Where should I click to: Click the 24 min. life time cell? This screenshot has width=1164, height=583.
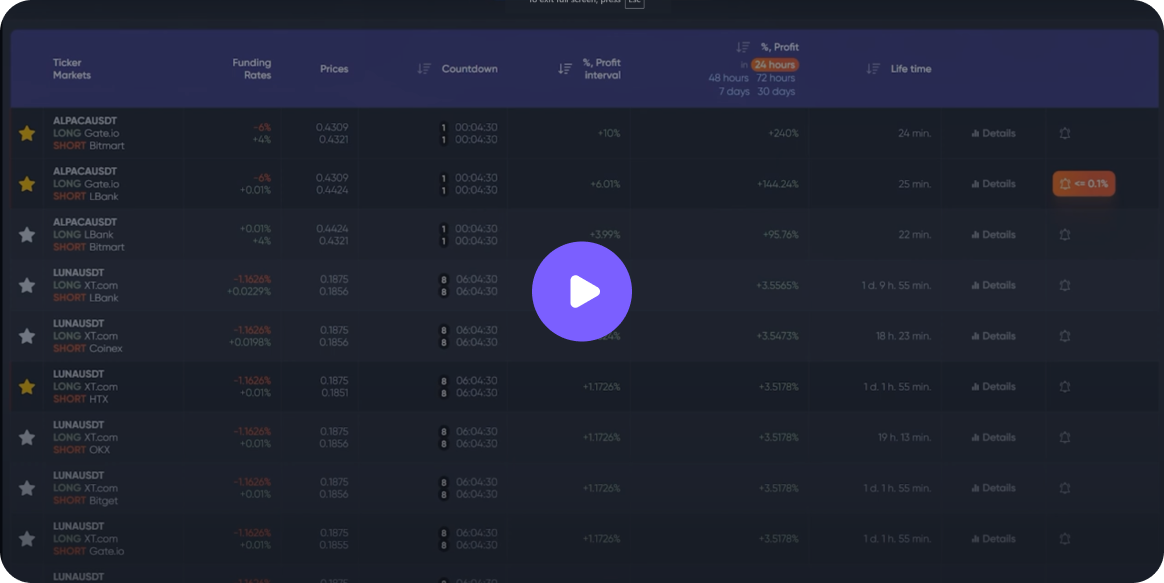(x=915, y=134)
